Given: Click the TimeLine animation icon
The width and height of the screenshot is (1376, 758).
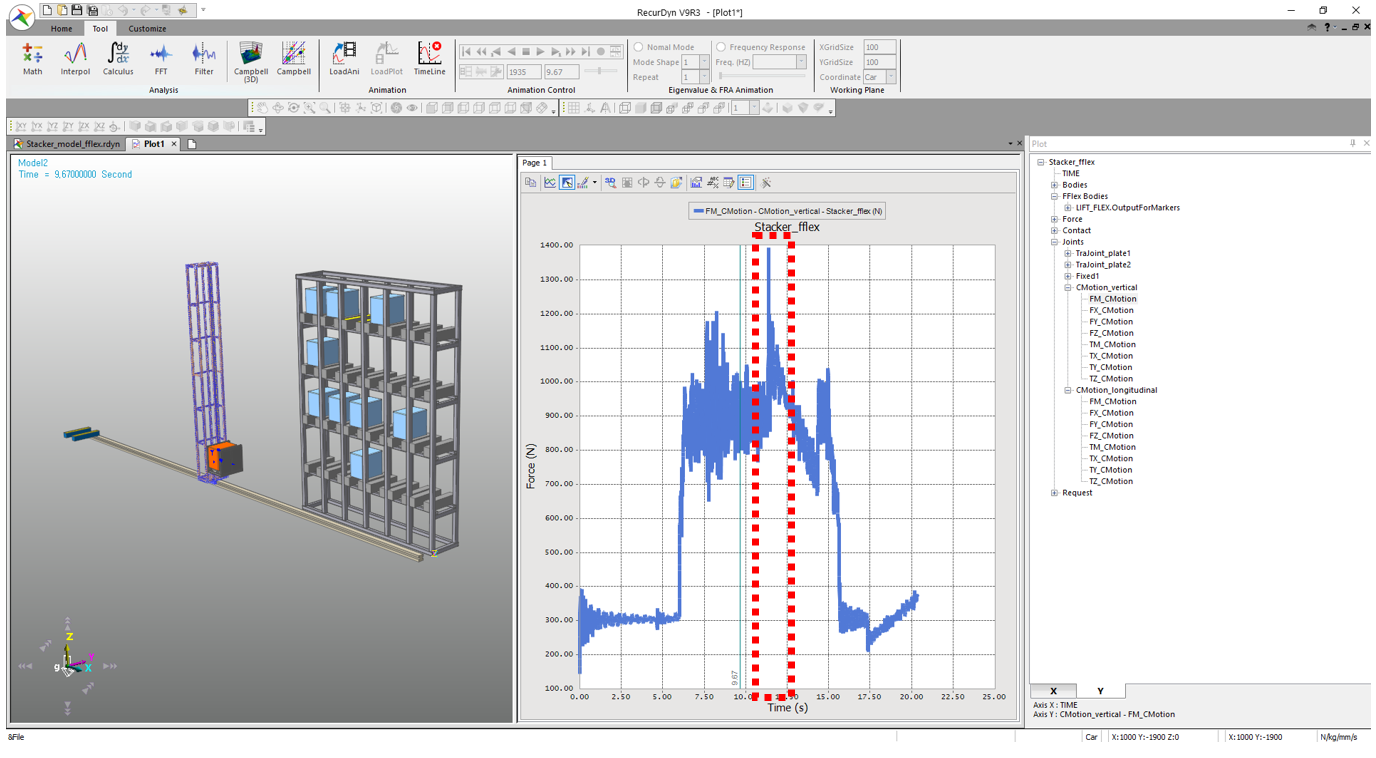Looking at the screenshot, I should [429, 59].
